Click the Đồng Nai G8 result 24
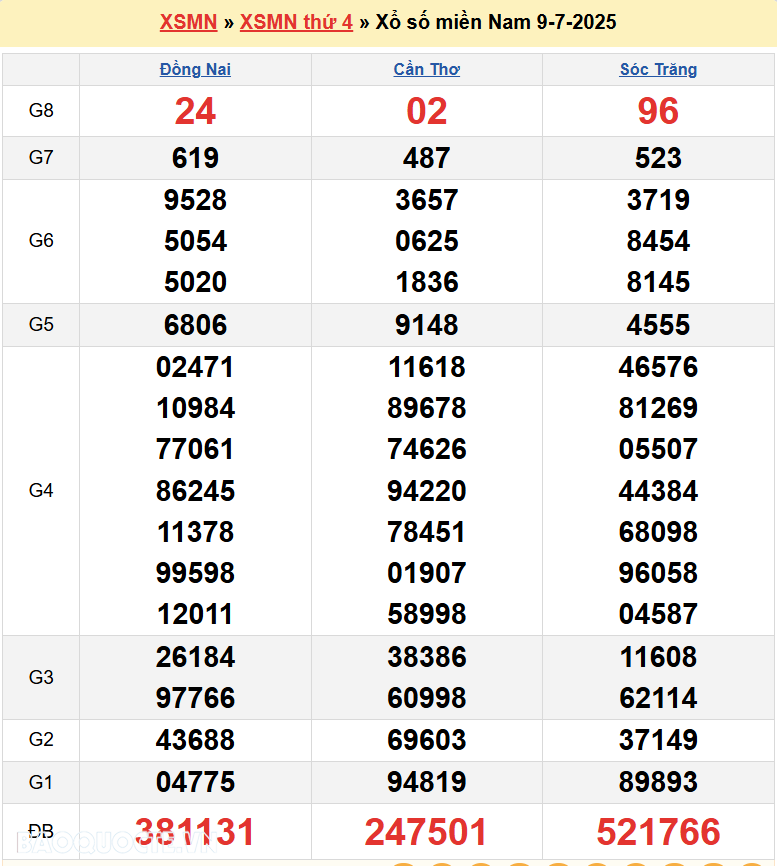777x866 pixels. coord(195,111)
